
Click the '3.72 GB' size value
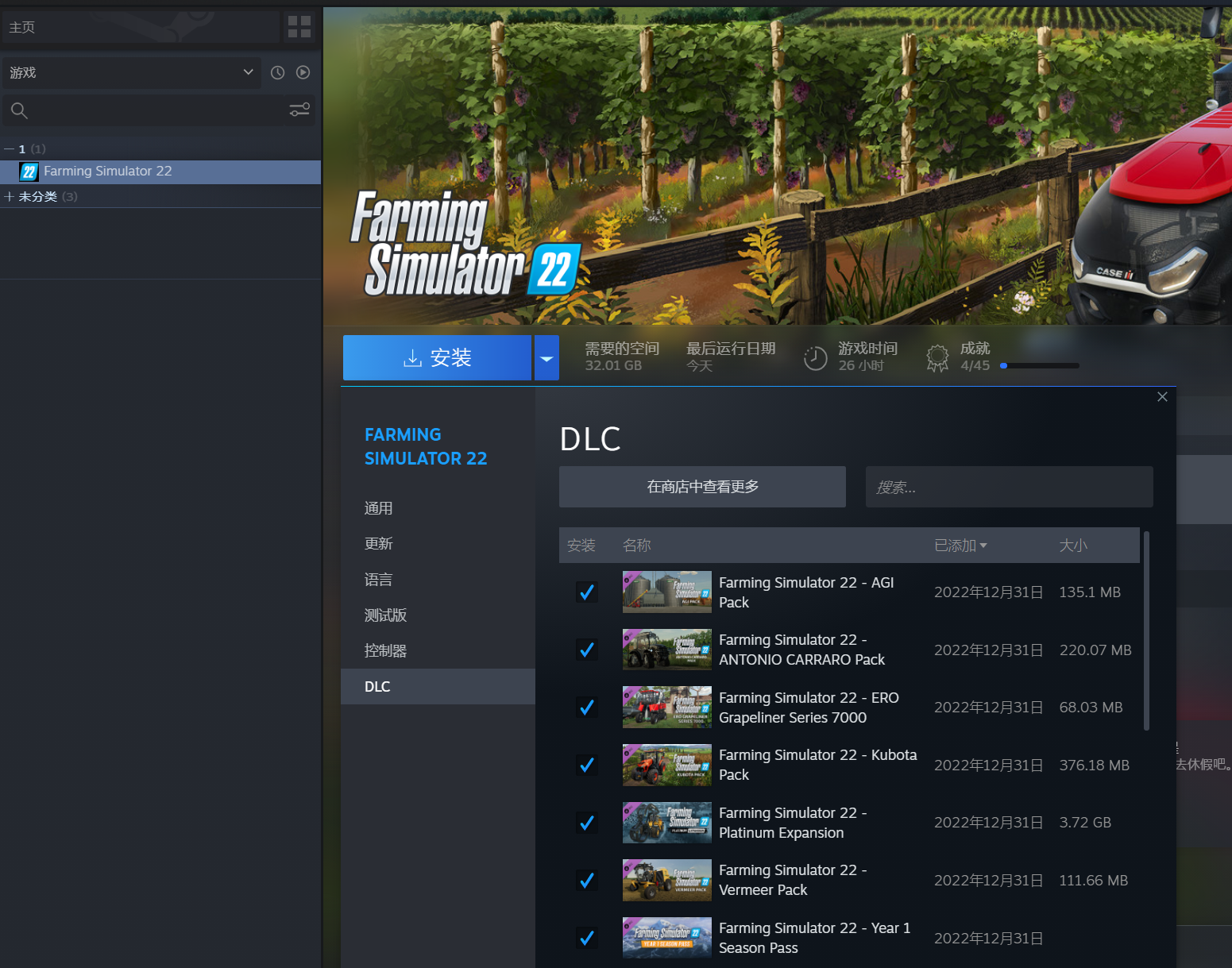pos(1085,823)
